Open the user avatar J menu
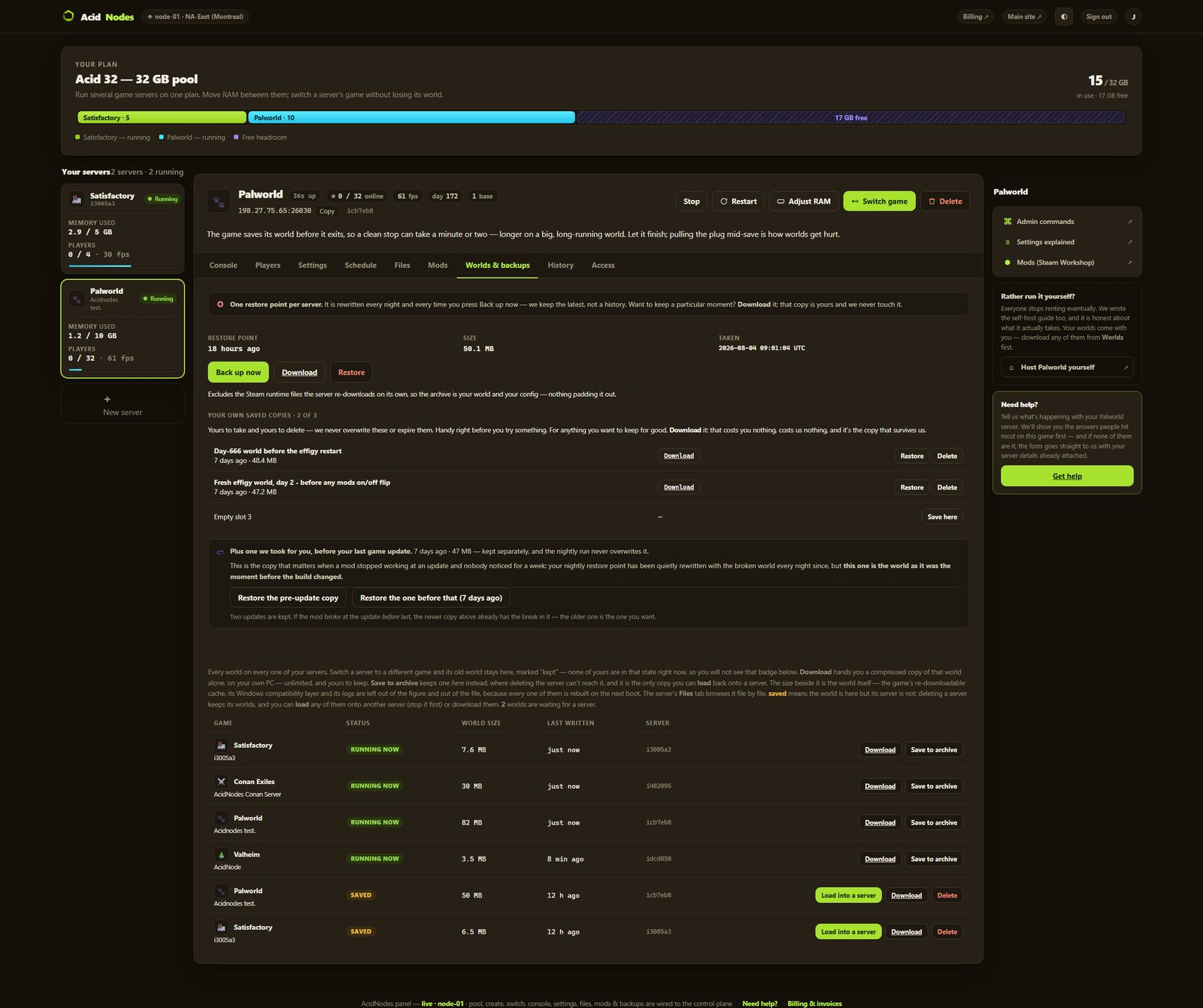The height and width of the screenshot is (1008, 1203). coord(1133,17)
